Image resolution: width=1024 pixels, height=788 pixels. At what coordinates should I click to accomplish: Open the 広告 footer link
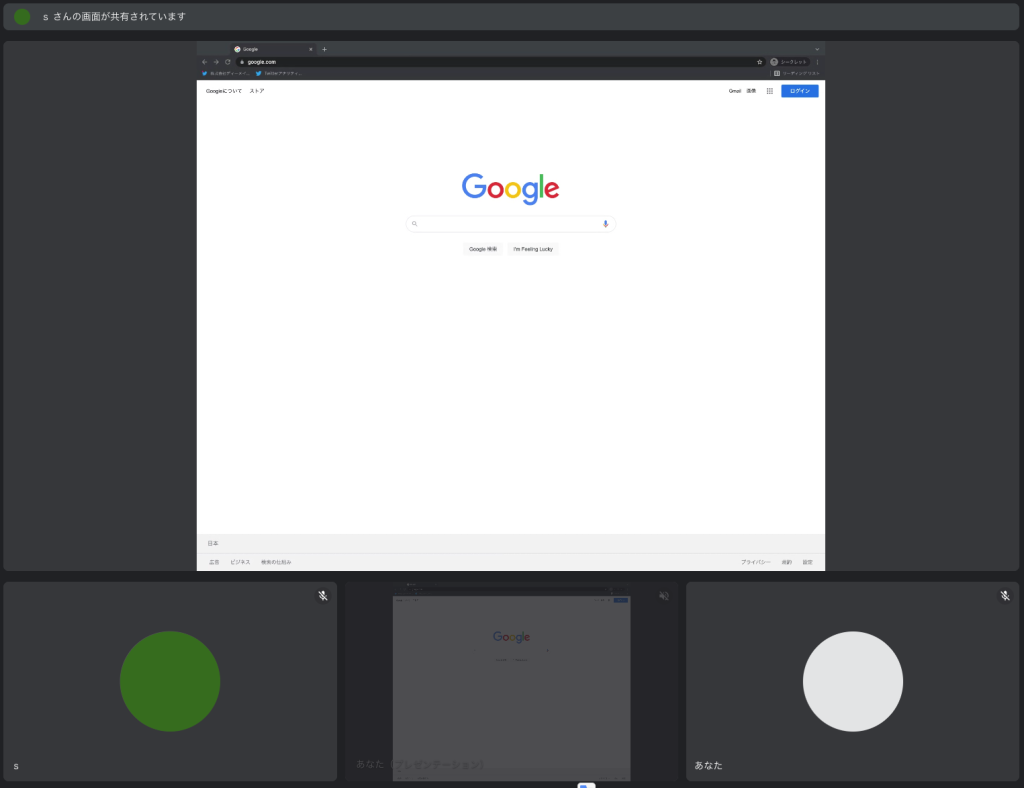tap(214, 562)
